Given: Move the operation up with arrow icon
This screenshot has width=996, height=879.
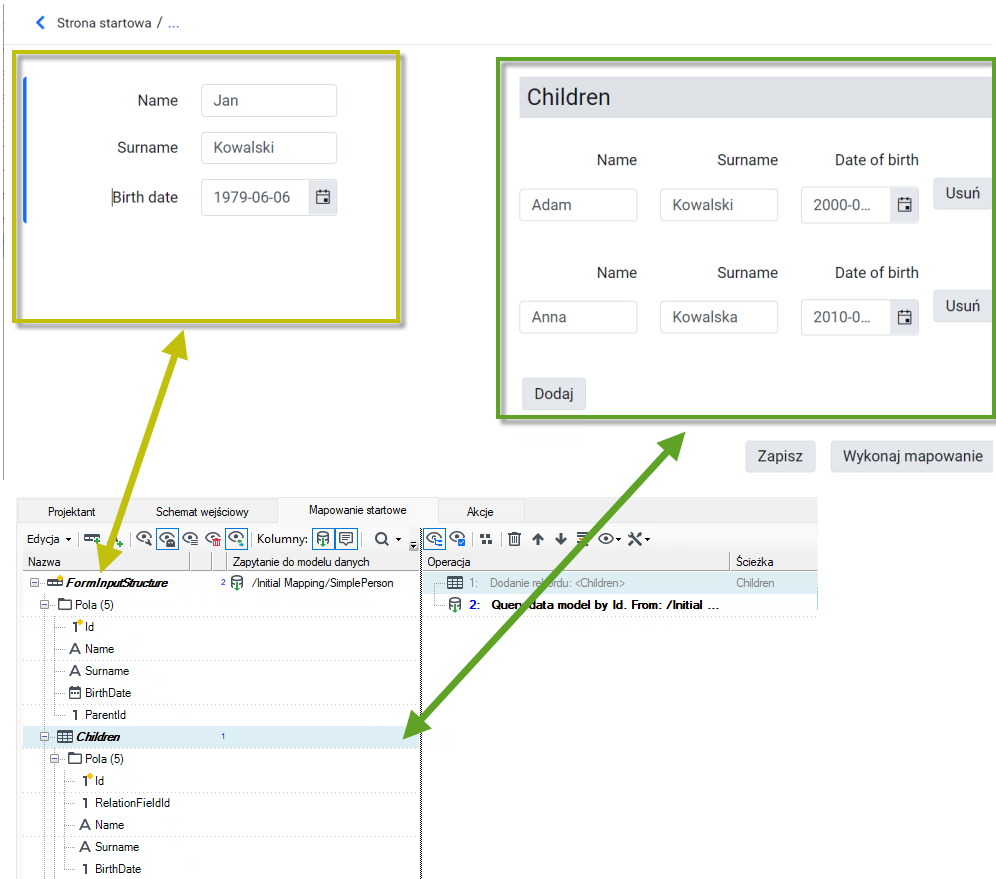Looking at the screenshot, I should click(538, 539).
